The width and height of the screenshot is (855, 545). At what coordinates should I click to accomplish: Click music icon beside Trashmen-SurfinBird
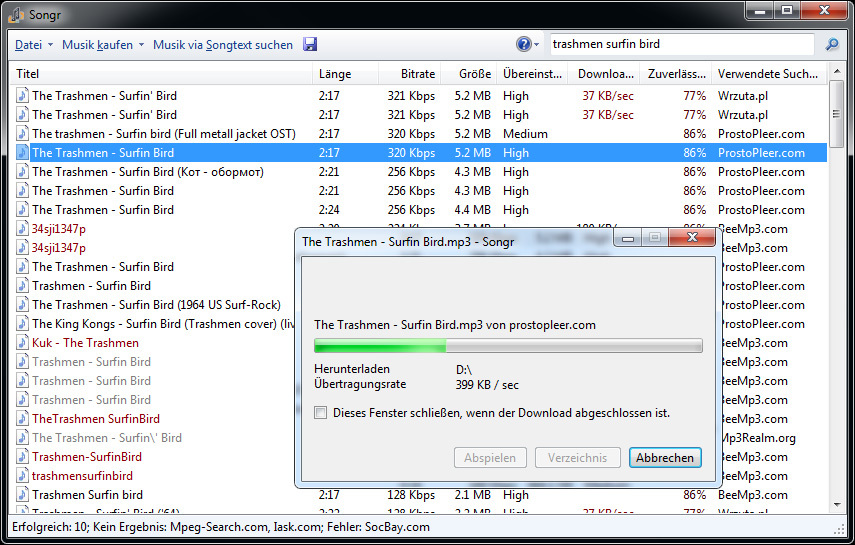tap(22, 457)
